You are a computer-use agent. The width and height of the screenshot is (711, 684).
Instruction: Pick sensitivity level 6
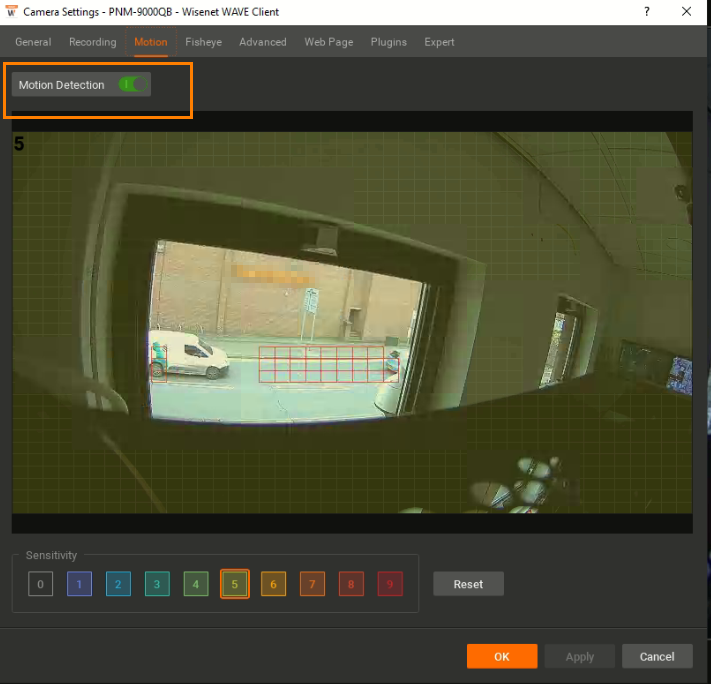(273, 584)
